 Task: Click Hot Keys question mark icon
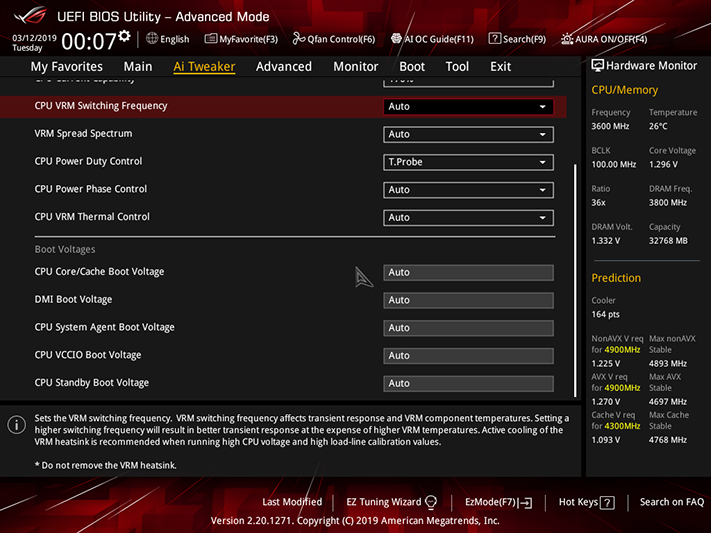pos(607,503)
